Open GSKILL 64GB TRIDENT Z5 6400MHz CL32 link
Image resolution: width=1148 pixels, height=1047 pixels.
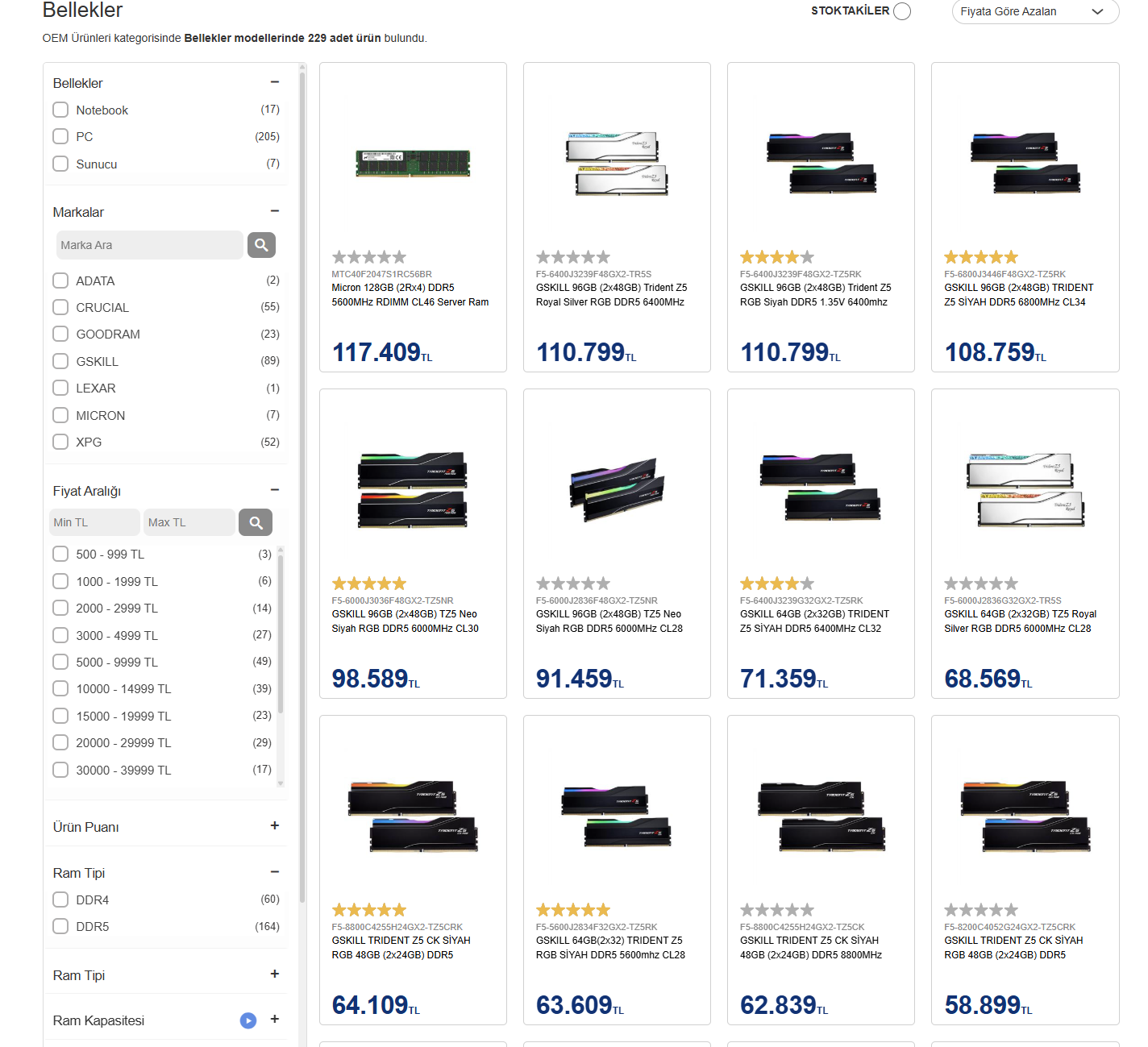pos(814,621)
